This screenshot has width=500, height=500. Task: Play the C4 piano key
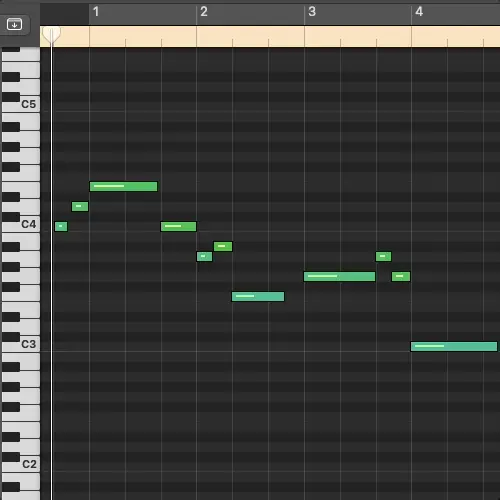(x=28, y=225)
